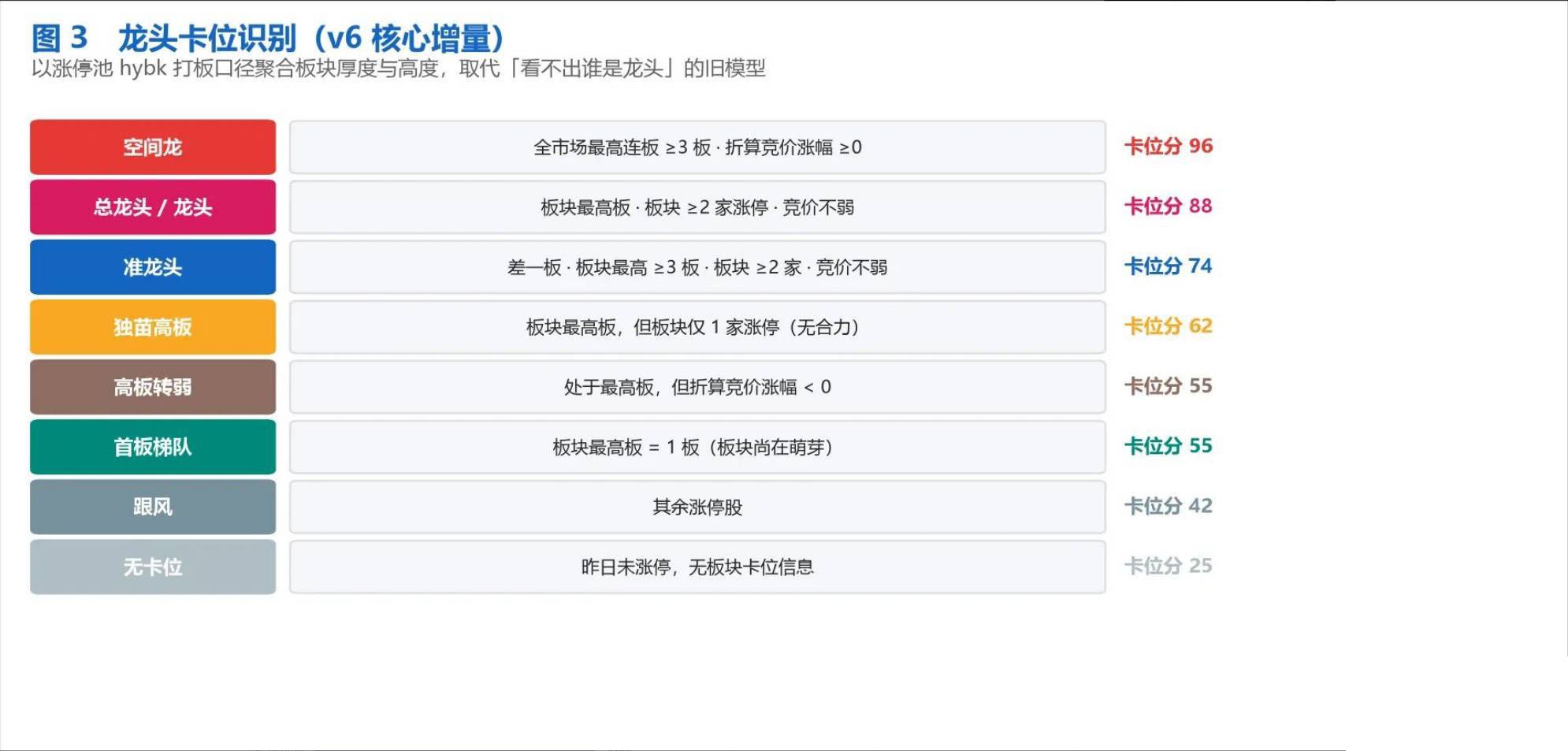The height and width of the screenshot is (751, 1568).
Task: Click the gray-blue 跟风 label box
Action: pyautogui.click(x=153, y=507)
